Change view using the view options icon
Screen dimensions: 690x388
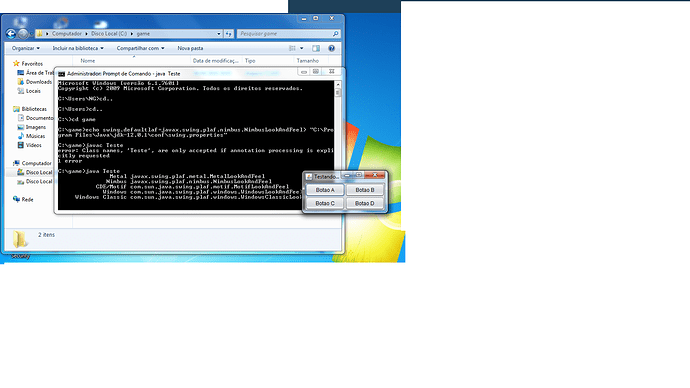[x=292, y=48]
